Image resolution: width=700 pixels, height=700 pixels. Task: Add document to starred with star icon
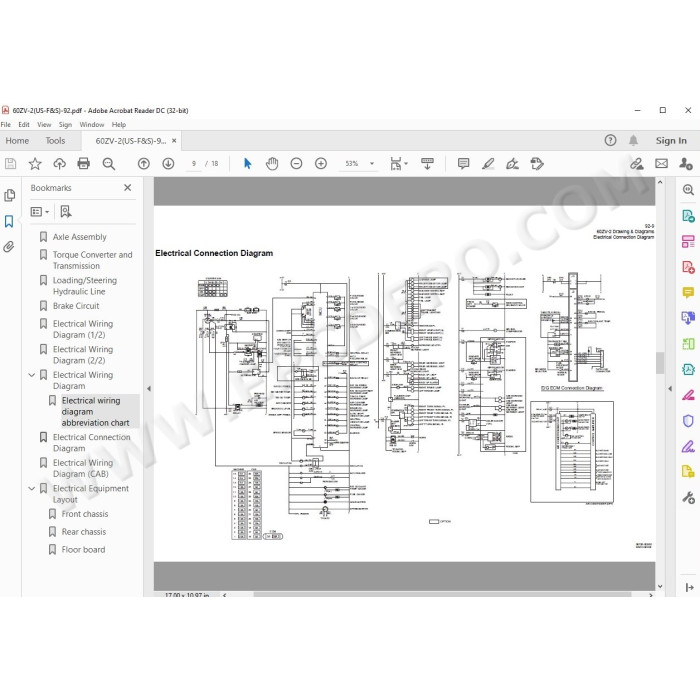[x=35, y=164]
